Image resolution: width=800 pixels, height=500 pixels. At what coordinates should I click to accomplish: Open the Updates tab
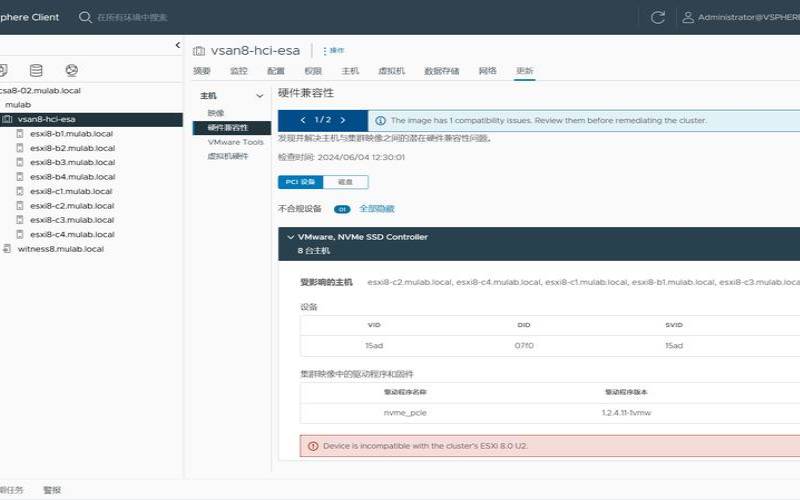coord(524,71)
